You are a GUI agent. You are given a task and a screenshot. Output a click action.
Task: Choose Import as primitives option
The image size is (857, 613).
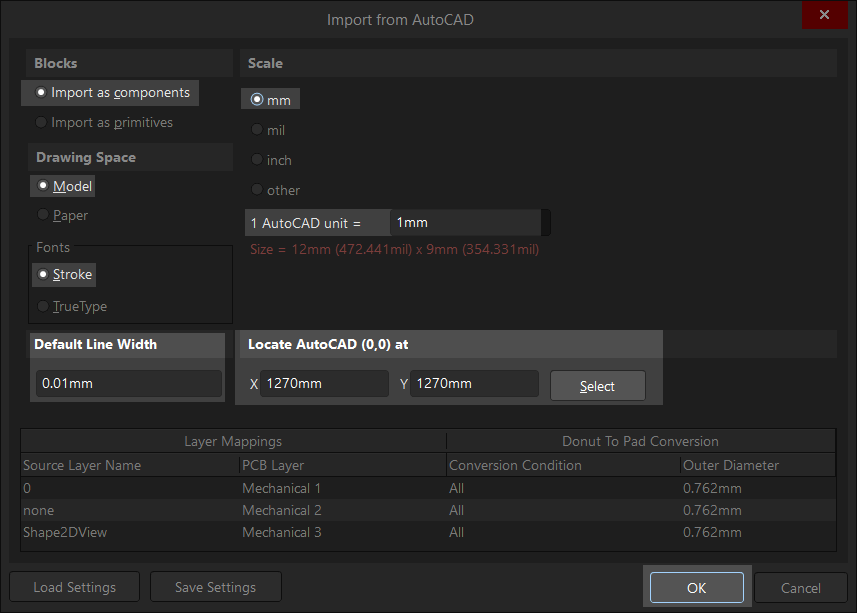click(x=104, y=122)
